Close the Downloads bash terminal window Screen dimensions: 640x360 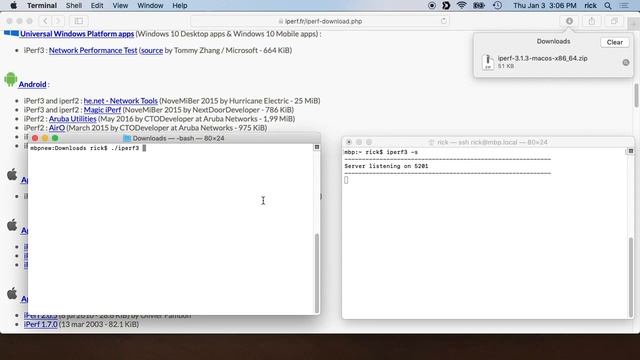[x=35, y=138]
